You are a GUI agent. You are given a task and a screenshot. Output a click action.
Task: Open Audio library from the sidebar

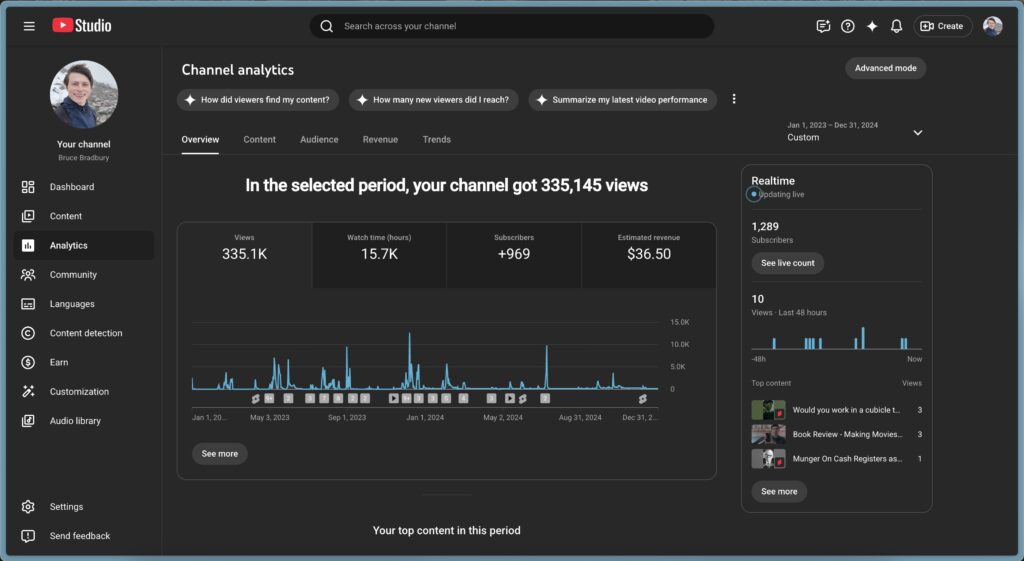(75, 421)
